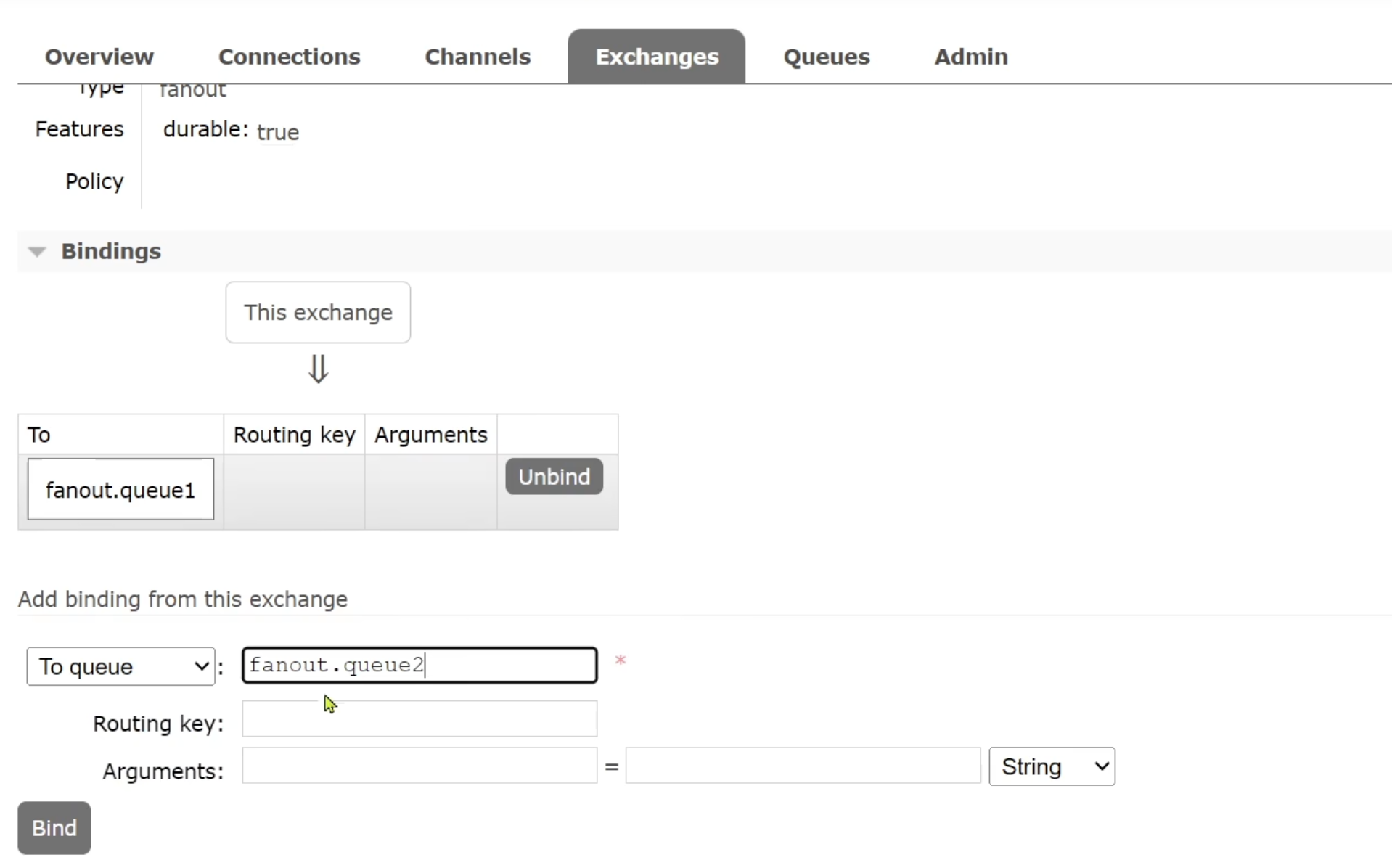
Task: Click the Arguments key input field
Action: (x=419, y=766)
